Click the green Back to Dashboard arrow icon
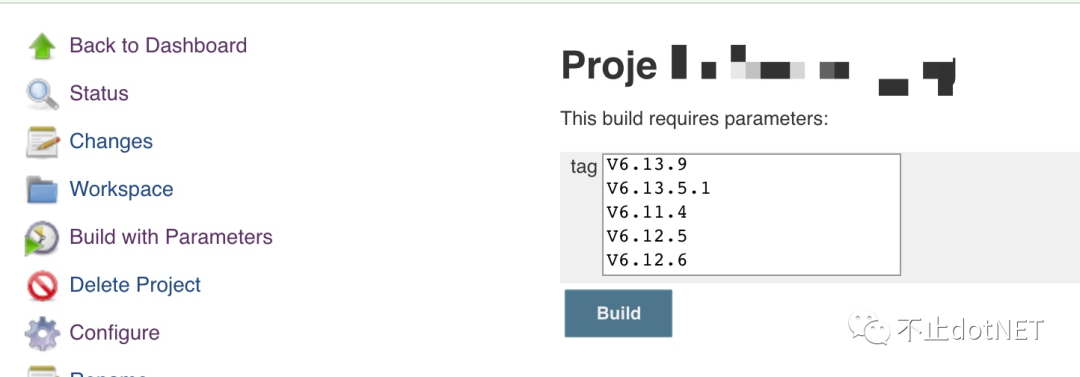The height and width of the screenshot is (377, 1080). coord(42,46)
